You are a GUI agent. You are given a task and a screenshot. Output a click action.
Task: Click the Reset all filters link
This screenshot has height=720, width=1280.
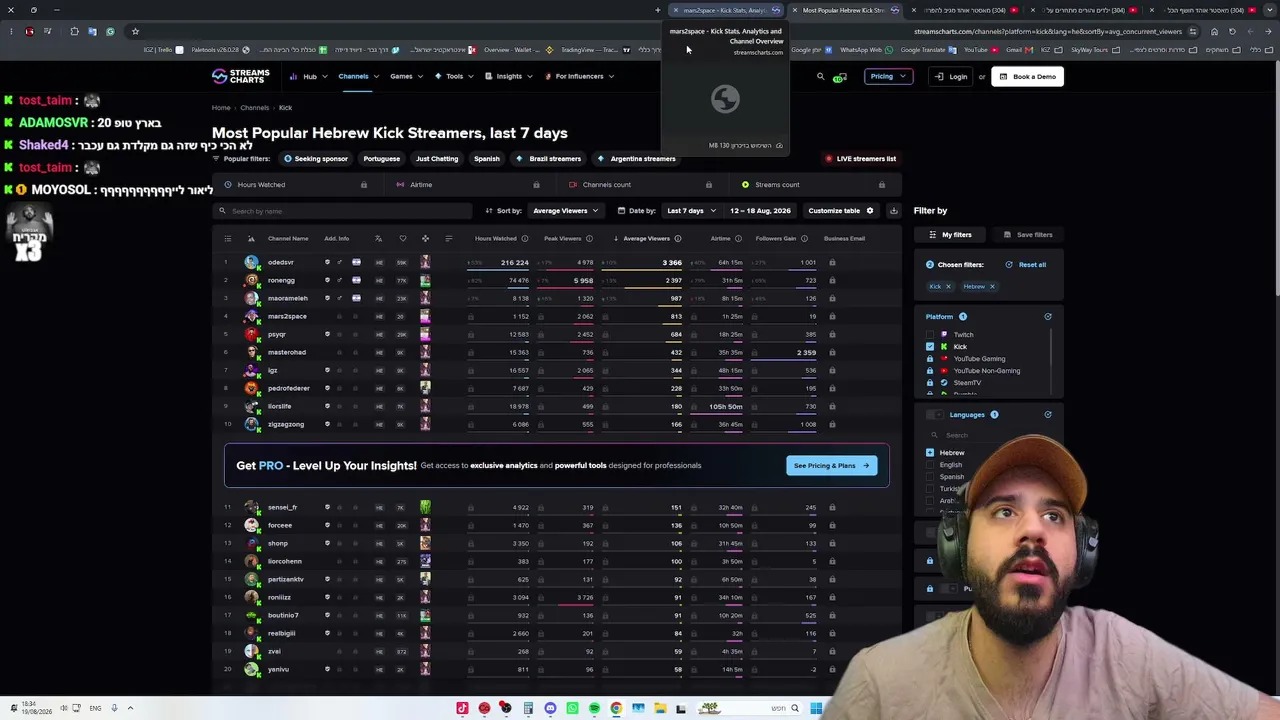[1025, 265]
